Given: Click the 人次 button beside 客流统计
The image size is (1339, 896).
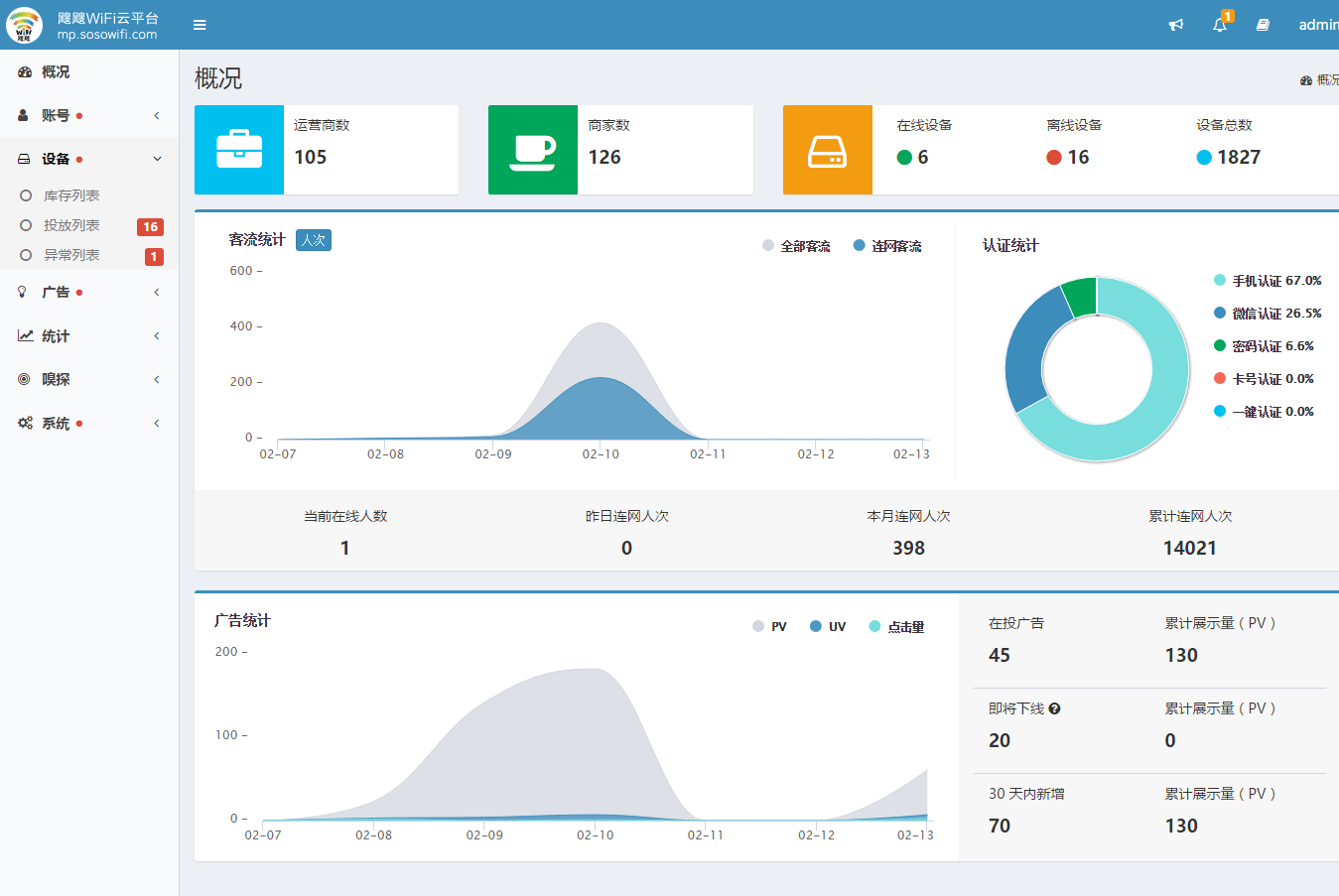Looking at the screenshot, I should coord(314,240).
